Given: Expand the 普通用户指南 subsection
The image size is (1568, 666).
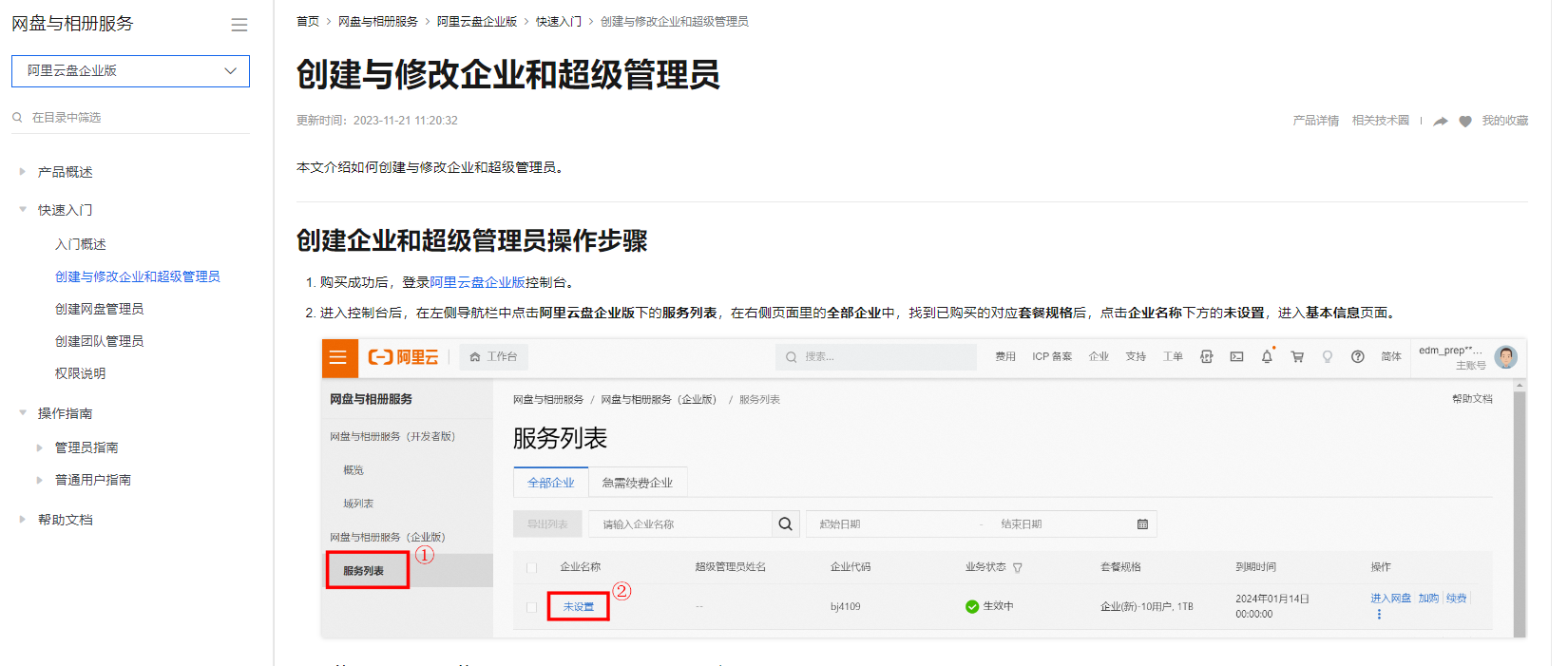Looking at the screenshot, I should click(39, 480).
